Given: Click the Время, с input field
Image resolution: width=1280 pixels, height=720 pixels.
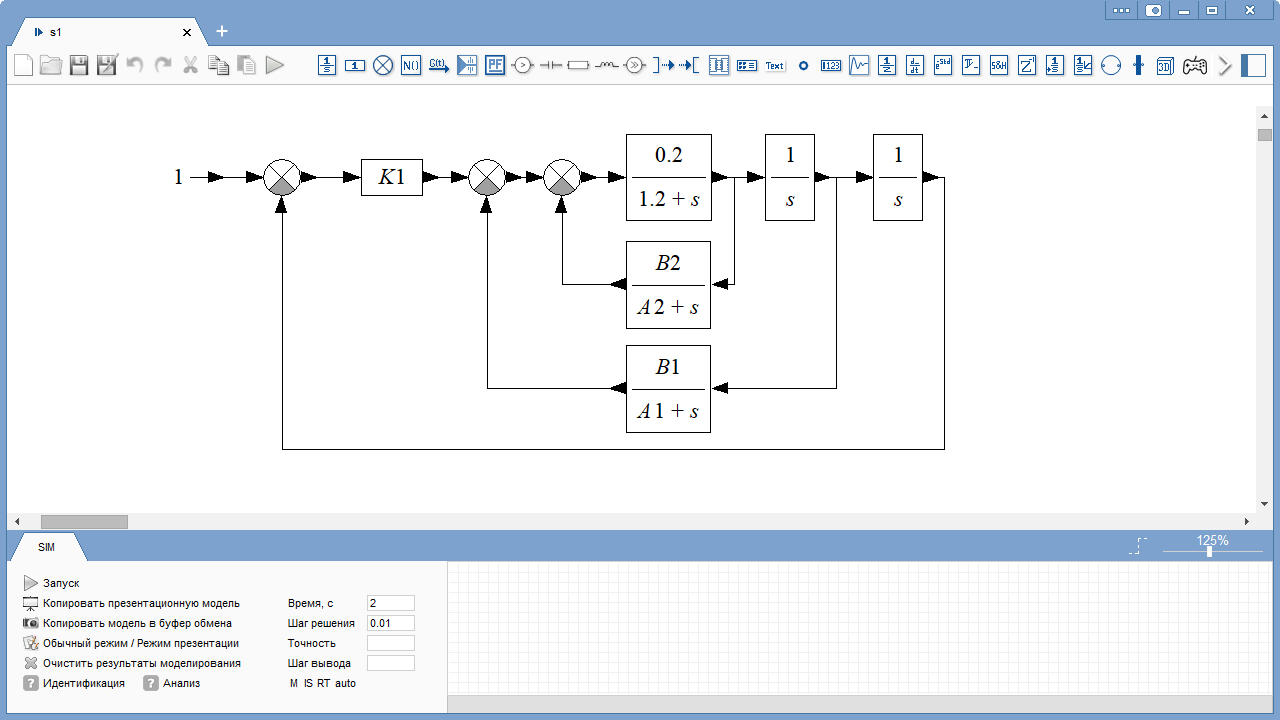Looking at the screenshot, I should point(391,603).
